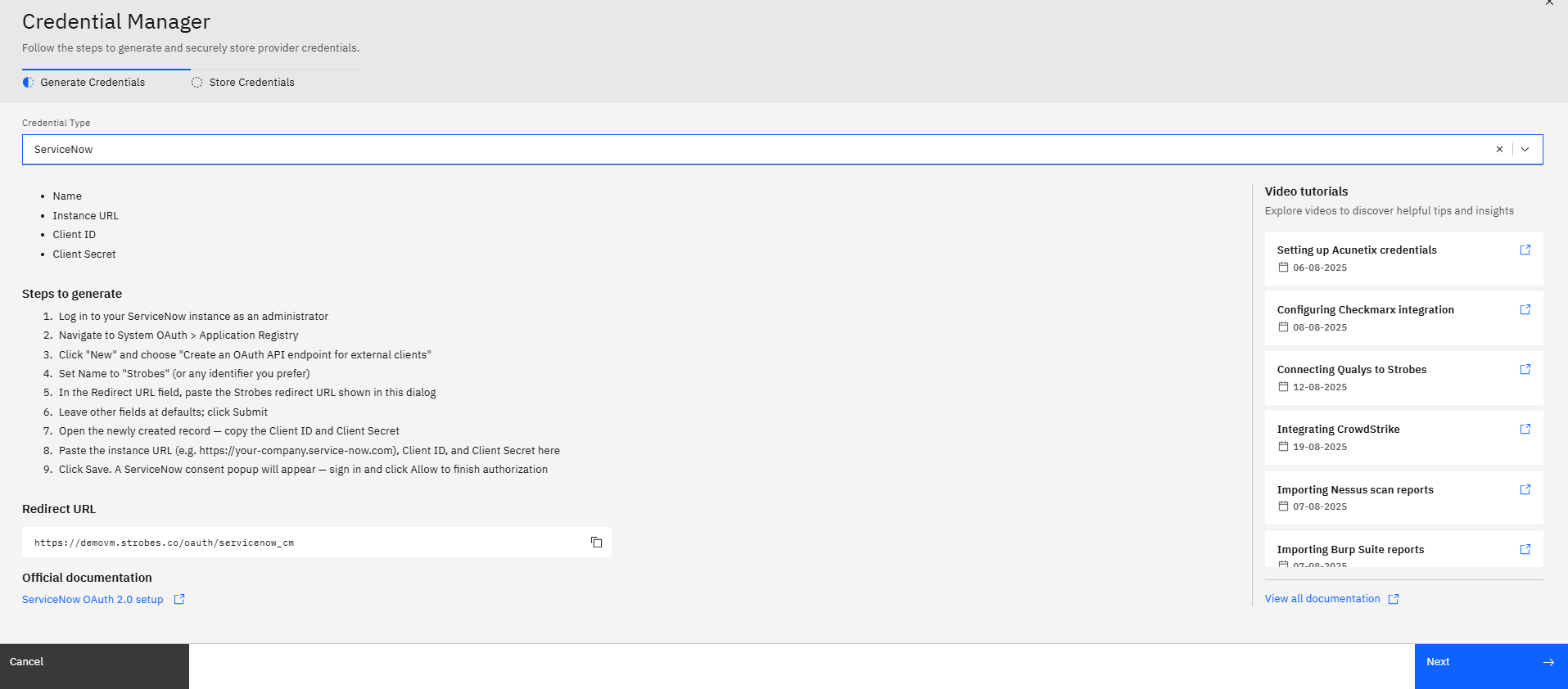Click the calendar icon under Acunetix credentials
This screenshot has height=689, width=1568.
[1283, 268]
